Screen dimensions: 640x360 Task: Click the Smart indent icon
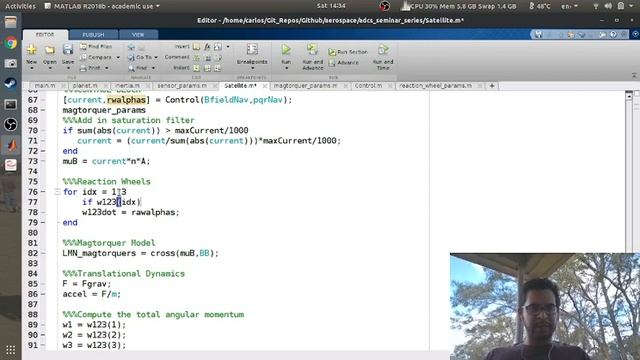(197, 68)
